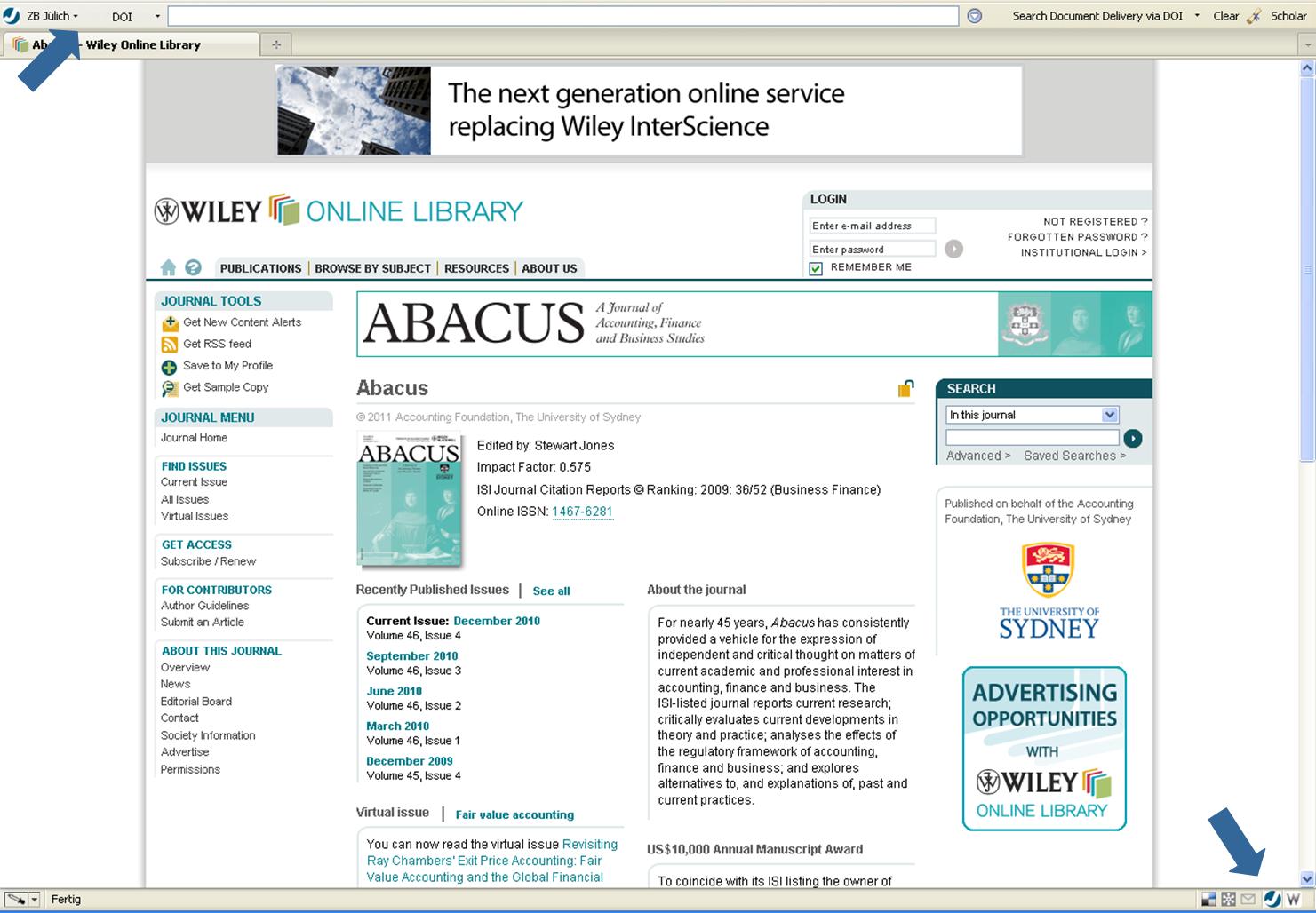Viewport: 1316px width, 913px height.
Task: Click the home icon above Journal Tools
Action: click(168, 266)
